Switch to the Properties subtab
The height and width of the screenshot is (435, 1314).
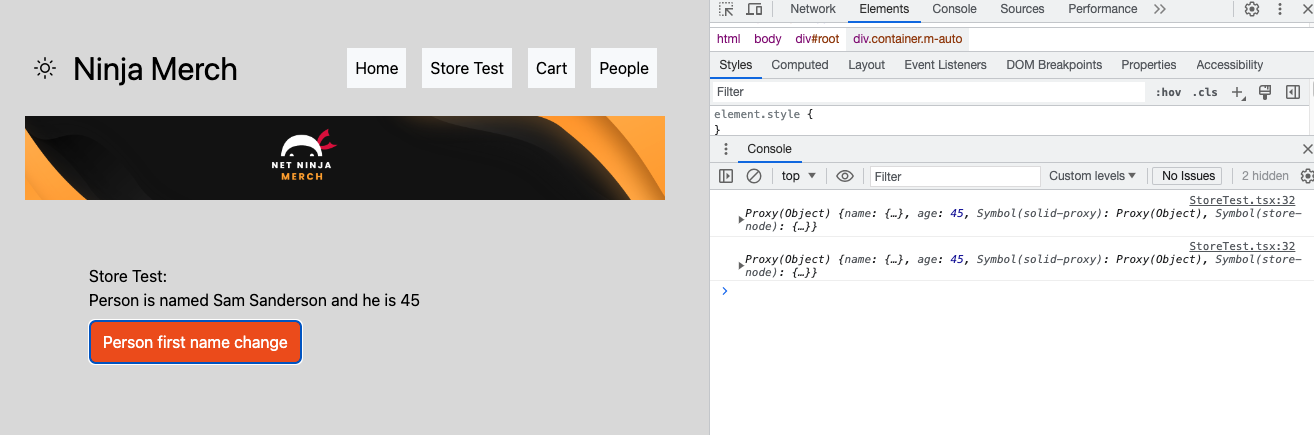(1148, 65)
